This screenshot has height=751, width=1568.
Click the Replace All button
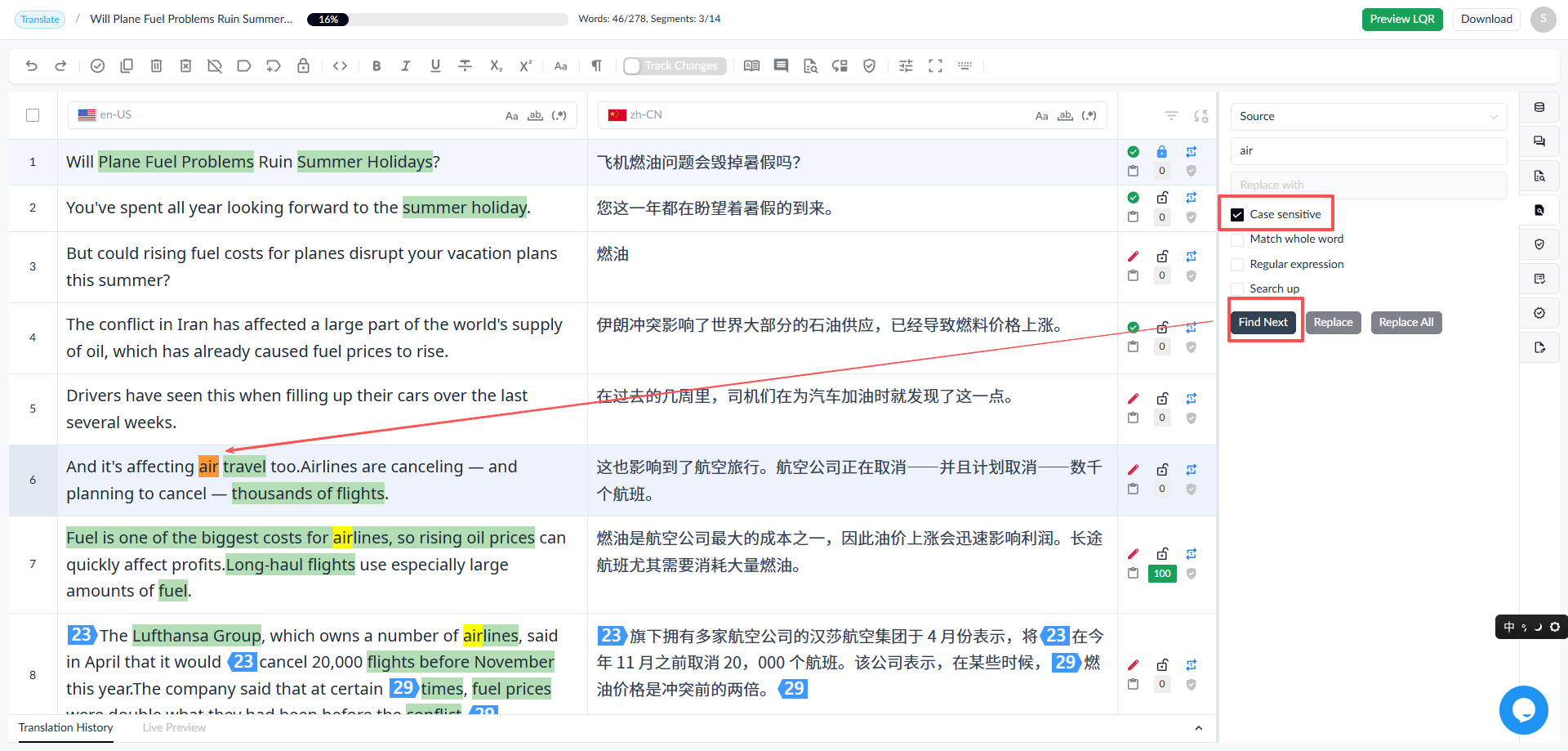click(1406, 323)
